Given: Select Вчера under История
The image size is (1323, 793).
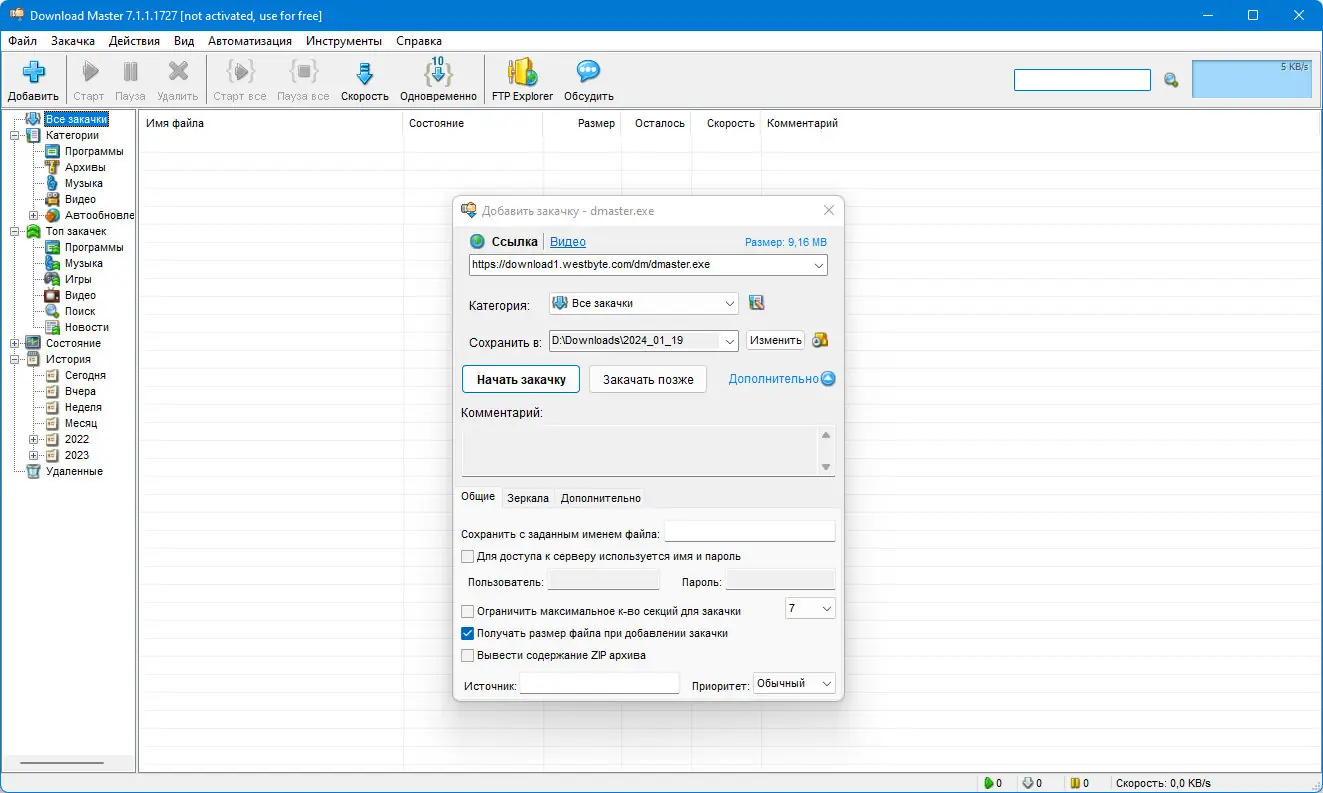Looking at the screenshot, I should coord(80,391).
